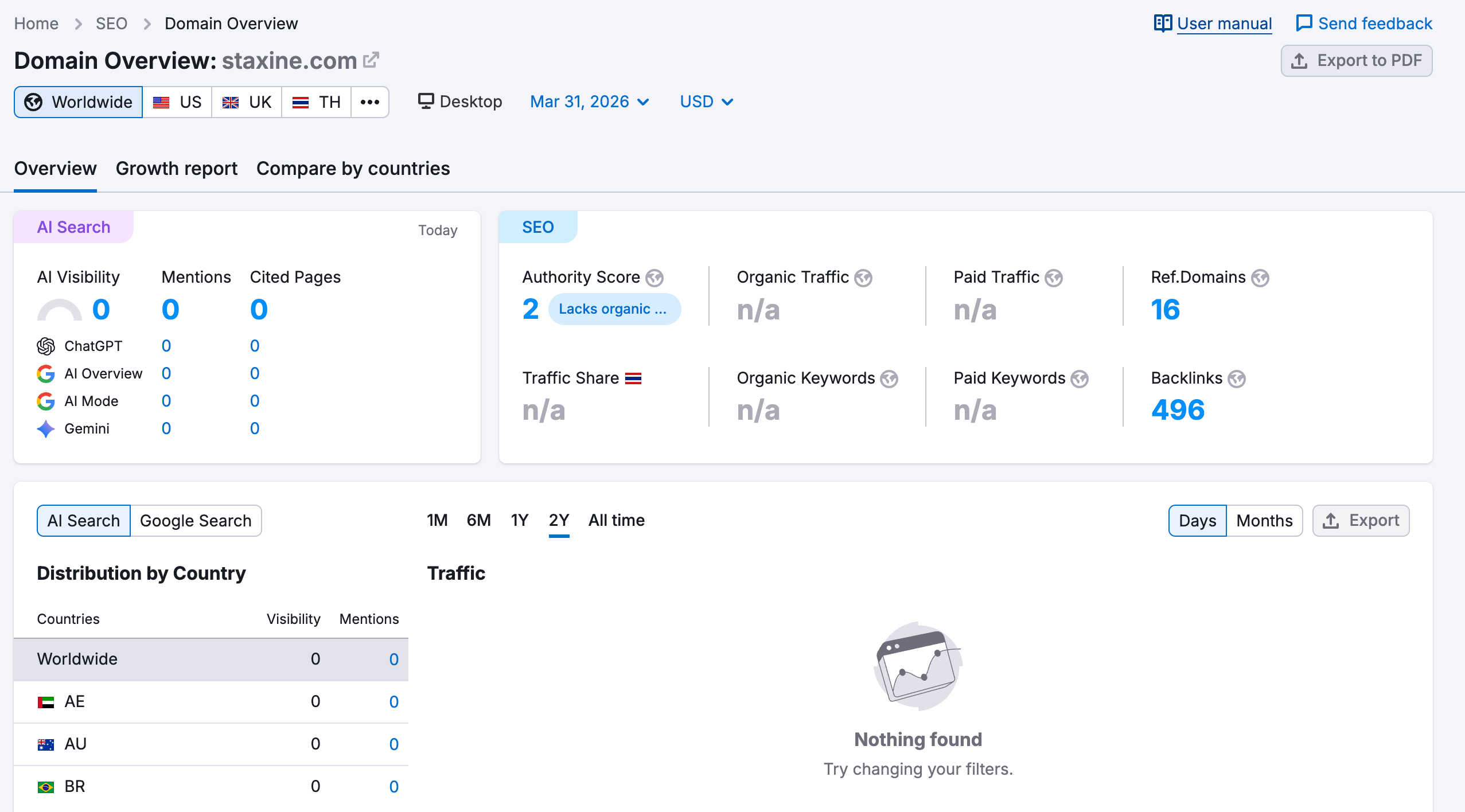Open the Ref.Domains value 16
Viewport: 1465px width, 812px height.
[1166, 310]
